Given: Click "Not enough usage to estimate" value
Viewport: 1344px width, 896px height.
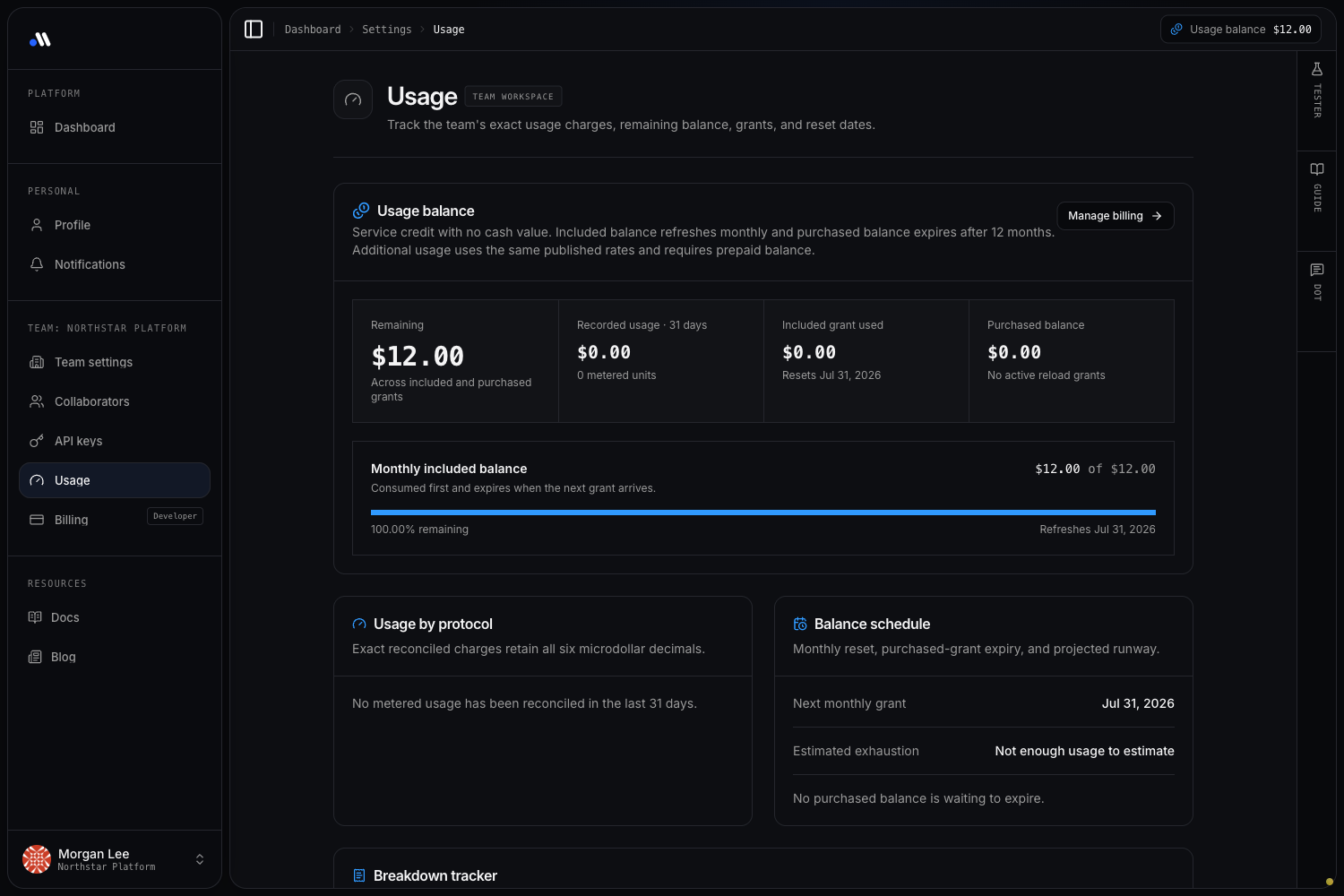Looking at the screenshot, I should tap(1084, 751).
